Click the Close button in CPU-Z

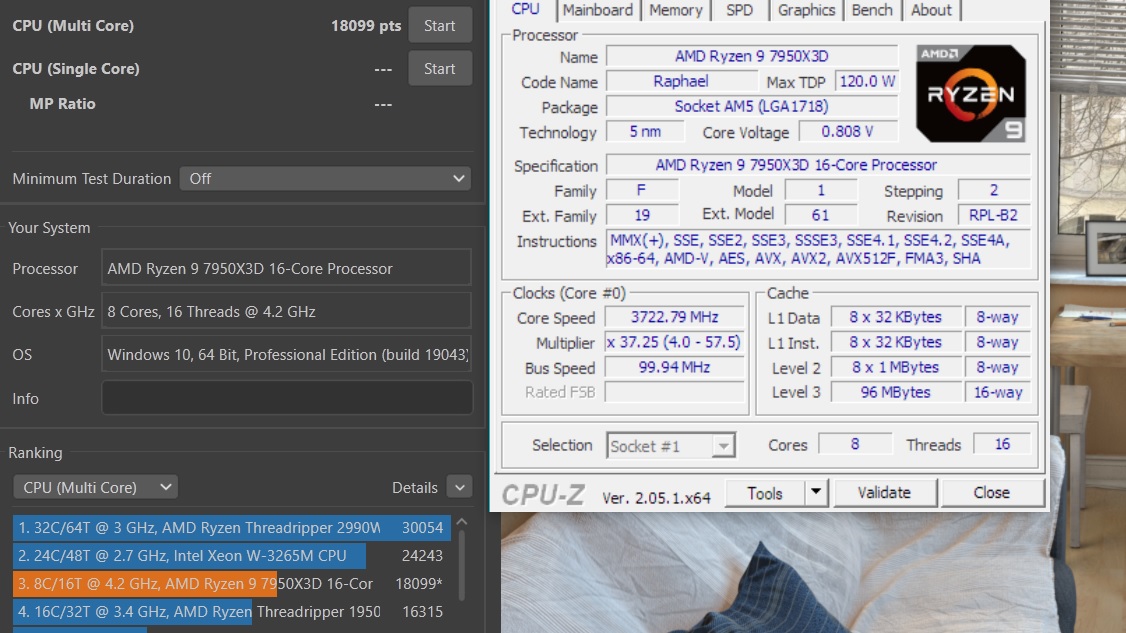[992, 493]
